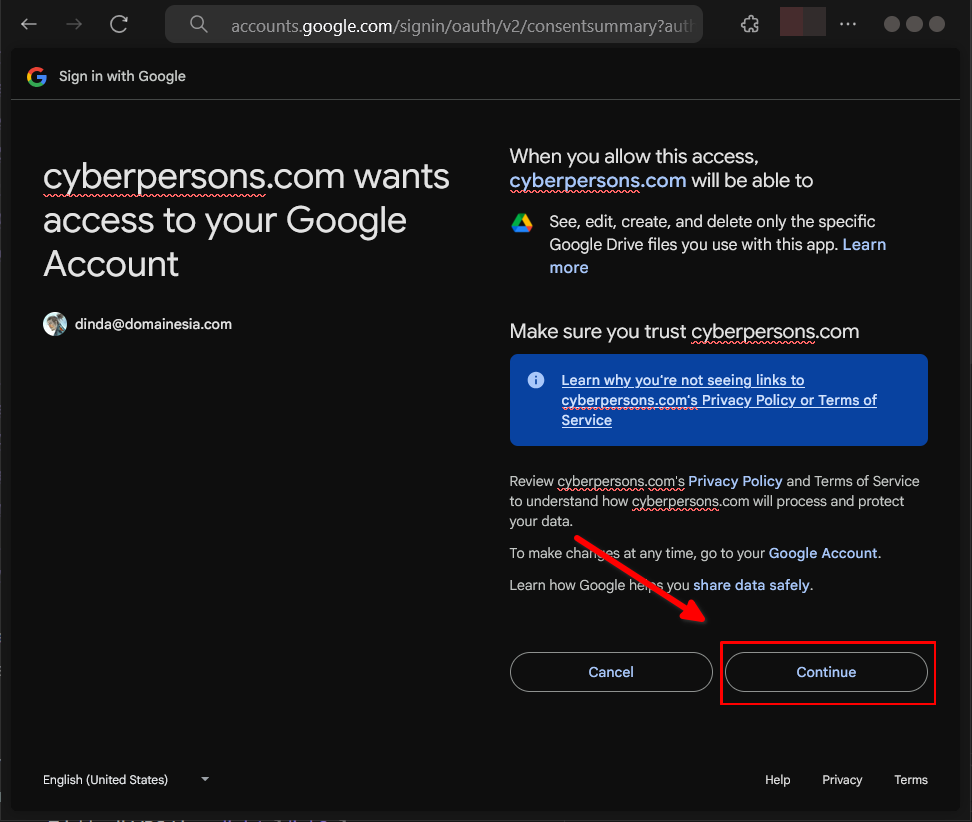972x822 pixels.
Task: Open the Privacy footer link
Action: [842, 779]
